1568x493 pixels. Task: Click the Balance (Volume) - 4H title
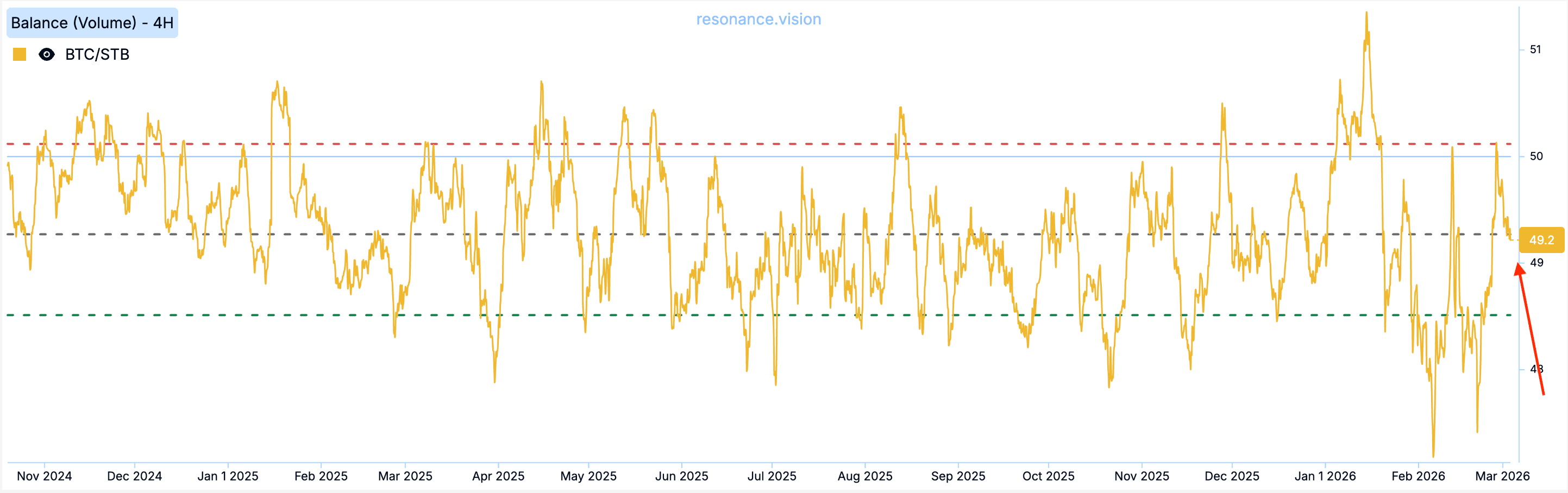(92, 23)
